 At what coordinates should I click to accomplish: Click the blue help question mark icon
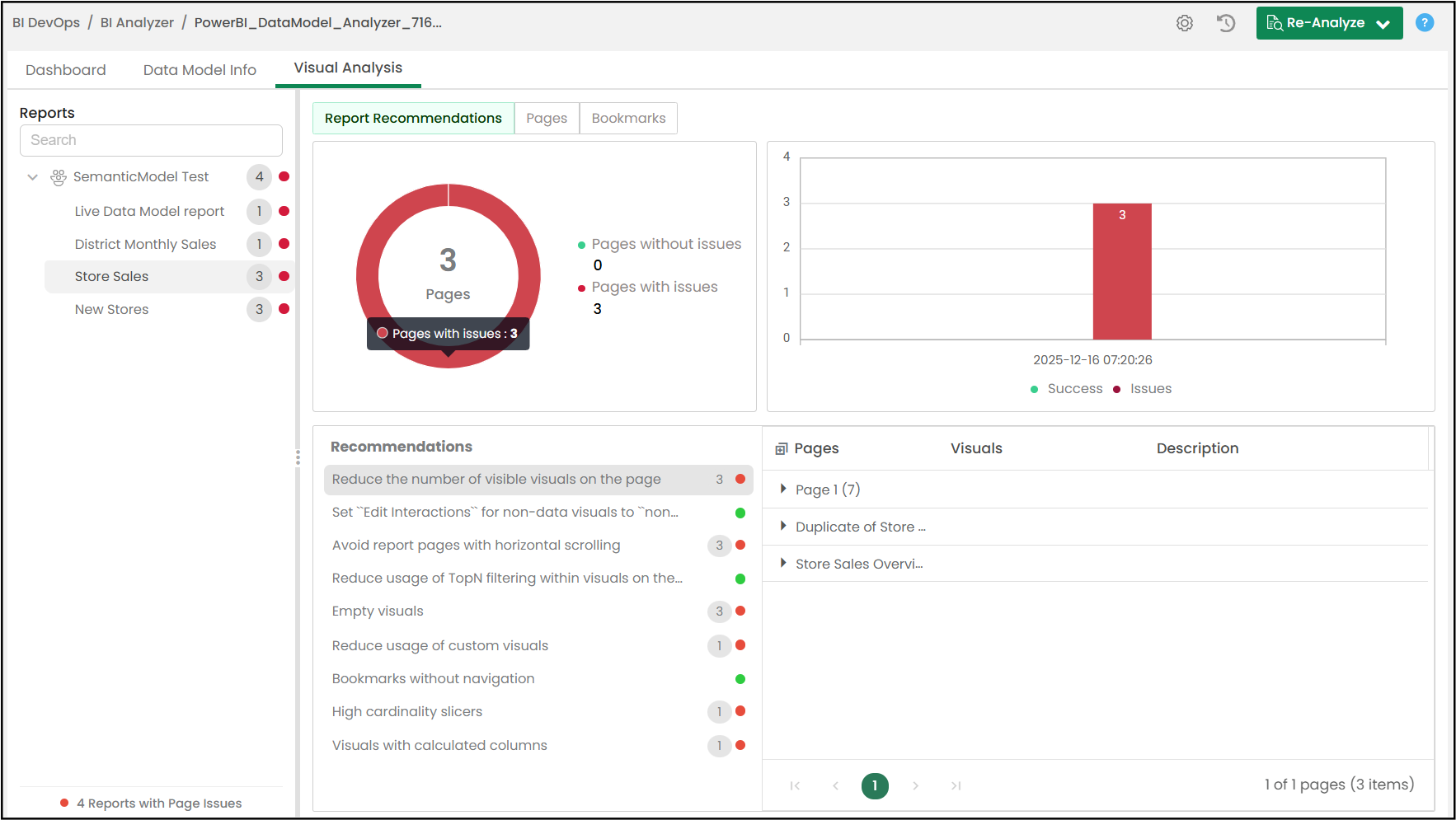click(1425, 23)
